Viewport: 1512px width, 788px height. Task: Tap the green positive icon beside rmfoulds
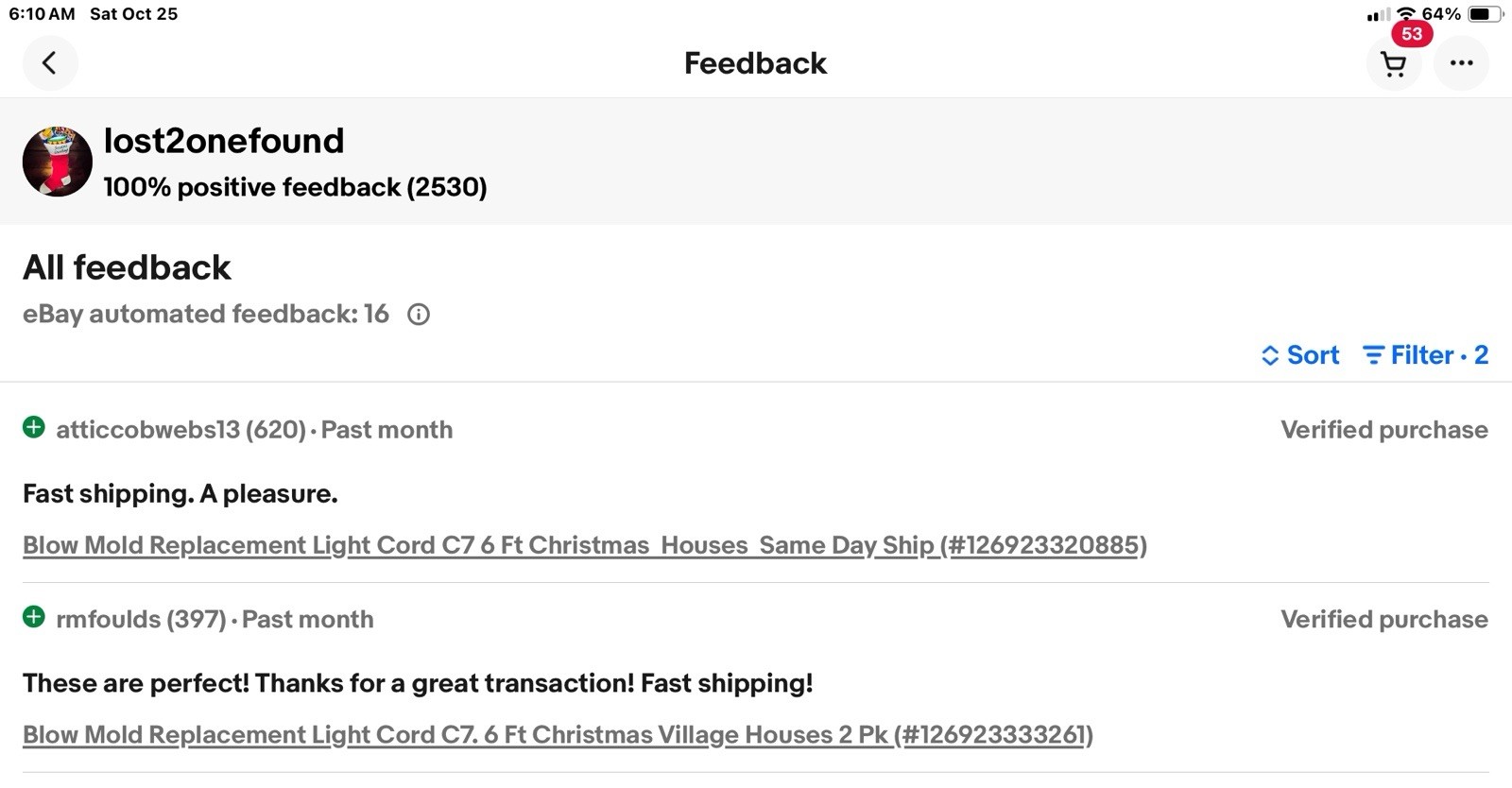click(34, 618)
